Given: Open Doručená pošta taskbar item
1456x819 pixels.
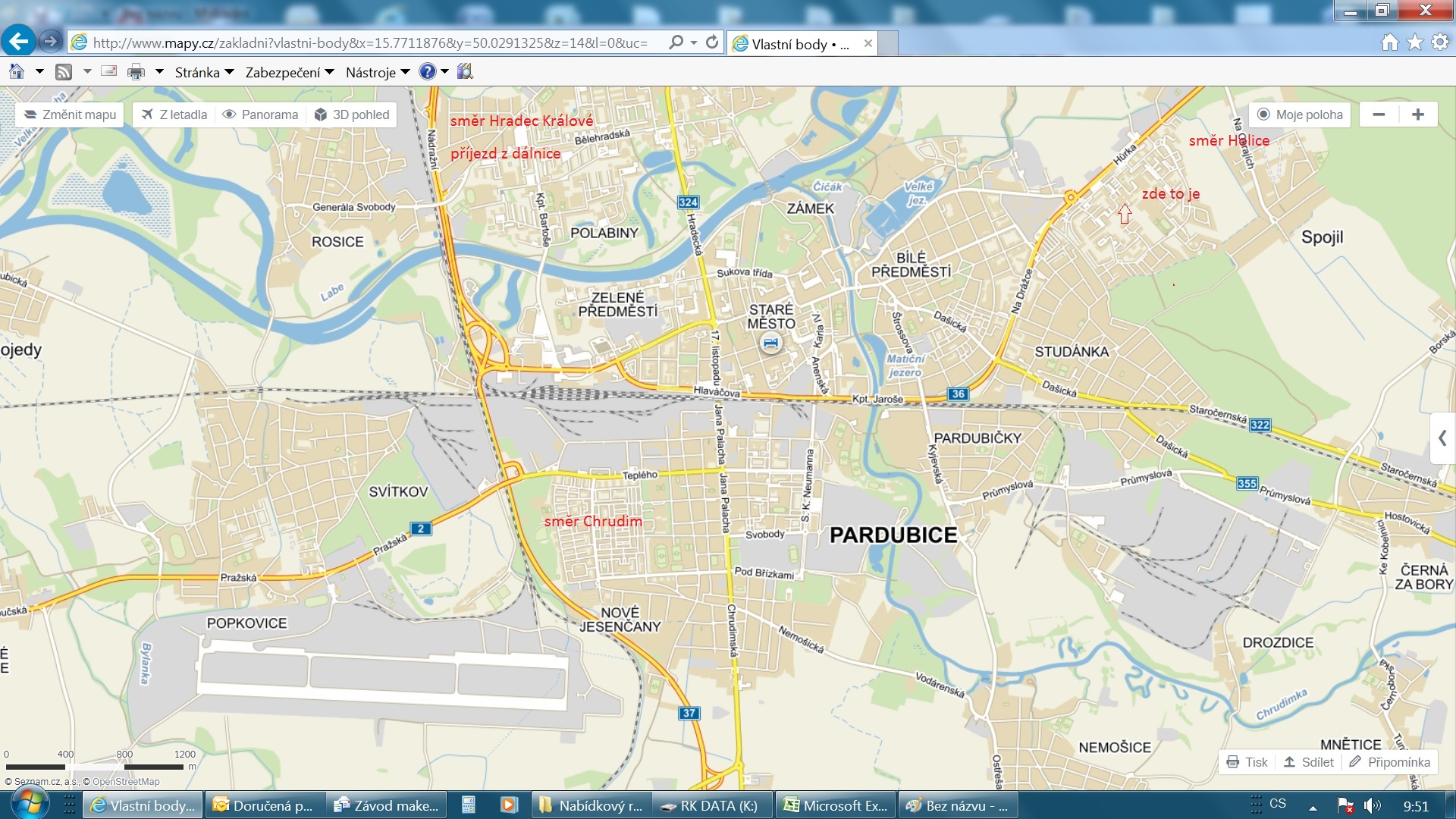Looking at the screenshot, I should click(x=265, y=805).
